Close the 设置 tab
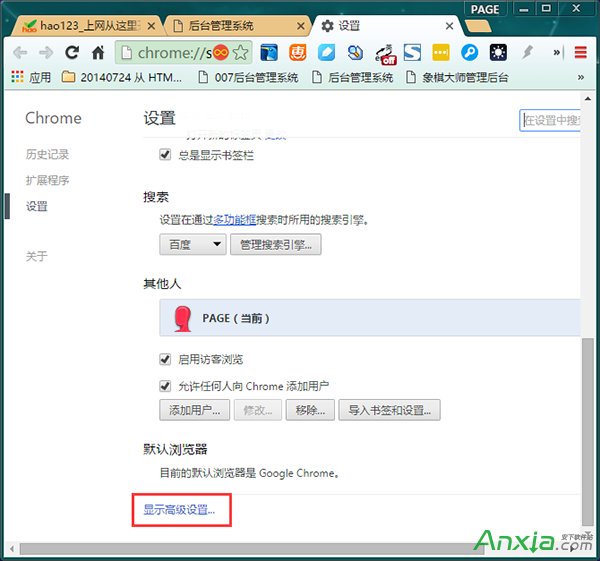The height and width of the screenshot is (561, 600). pyautogui.click(x=449, y=26)
